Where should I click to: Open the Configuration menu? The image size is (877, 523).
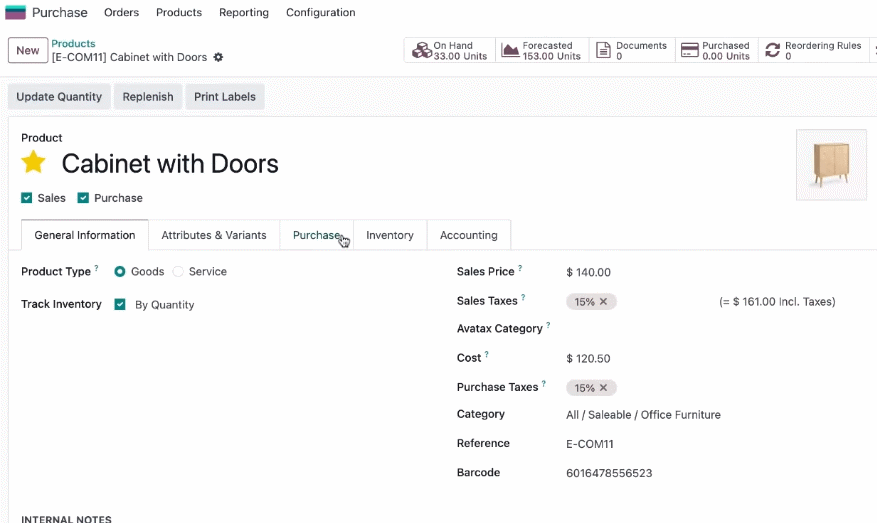[320, 12]
